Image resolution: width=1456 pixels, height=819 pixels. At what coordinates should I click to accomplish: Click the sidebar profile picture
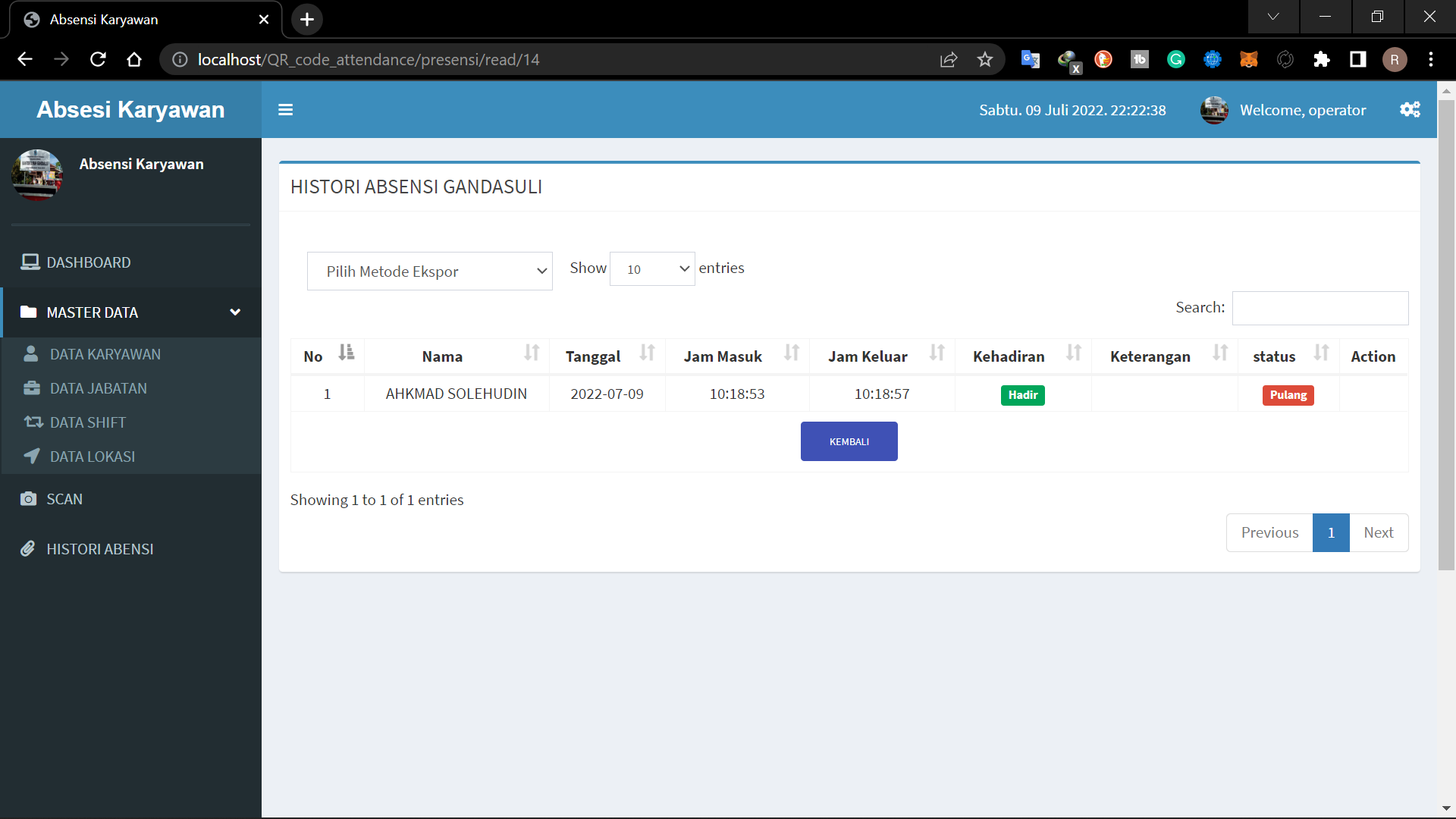pyautogui.click(x=37, y=174)
